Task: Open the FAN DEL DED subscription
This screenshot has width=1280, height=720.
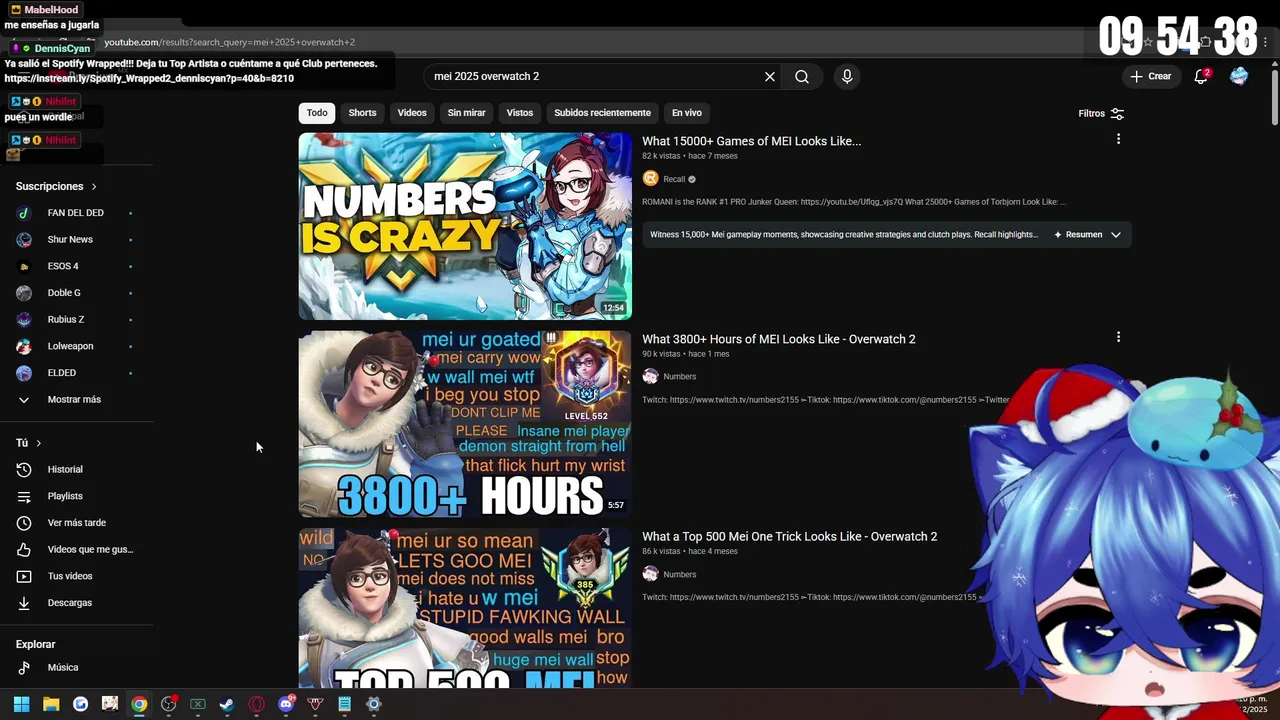Action: click(x=77, y=213)
